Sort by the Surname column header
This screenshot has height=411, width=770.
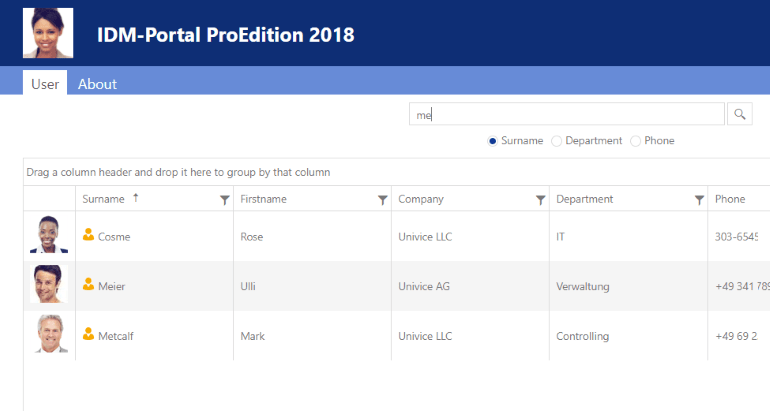104,199
